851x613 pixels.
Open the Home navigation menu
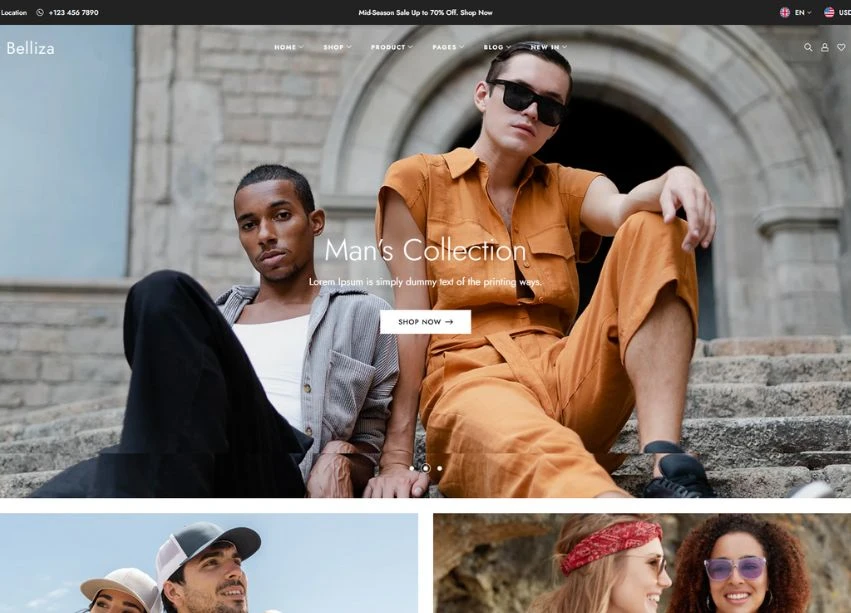[289, 47]
